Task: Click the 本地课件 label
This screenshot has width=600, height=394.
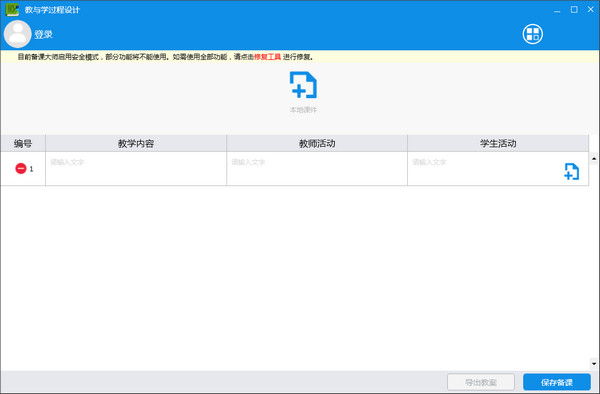Action: (303, 110)
